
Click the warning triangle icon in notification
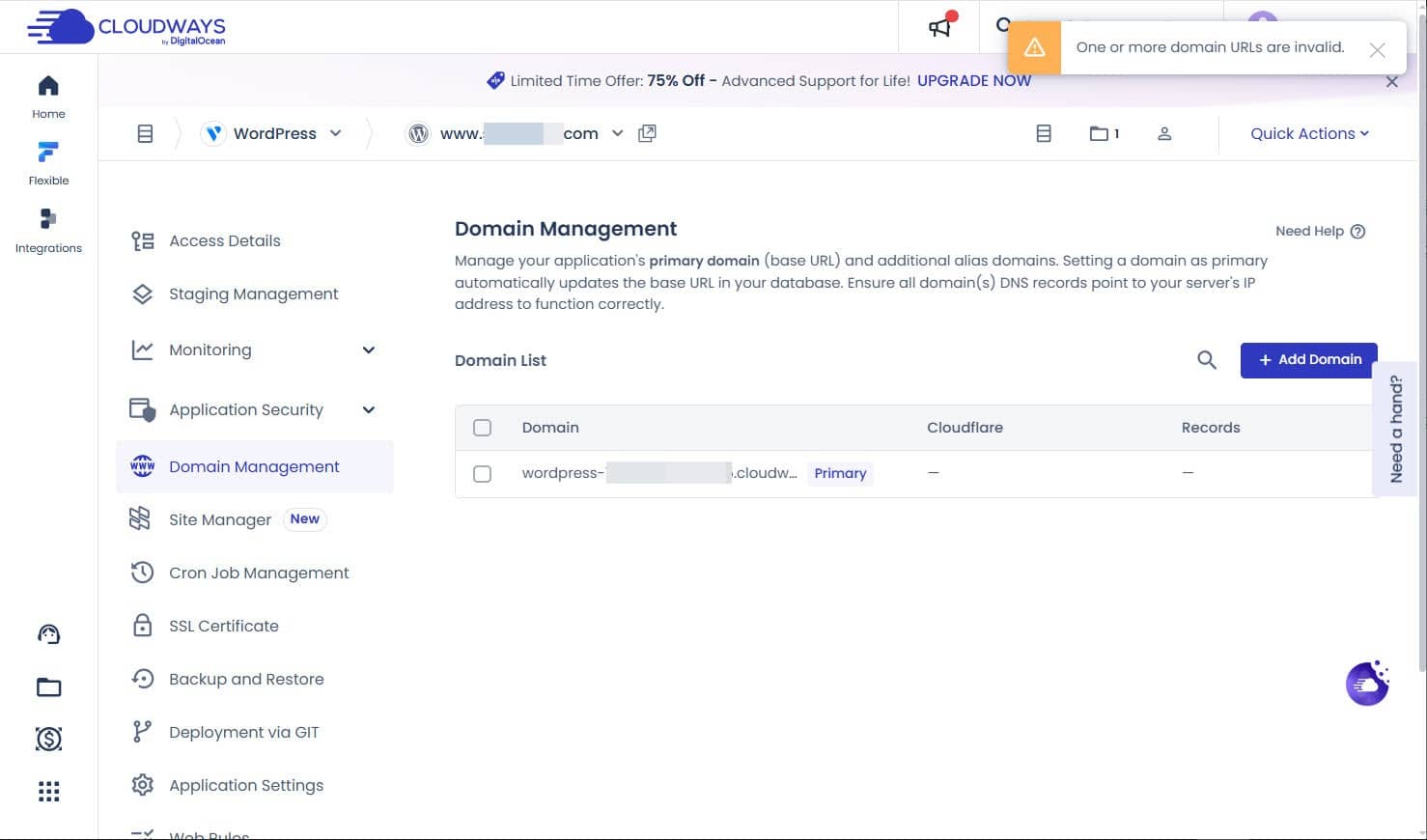1034,47
